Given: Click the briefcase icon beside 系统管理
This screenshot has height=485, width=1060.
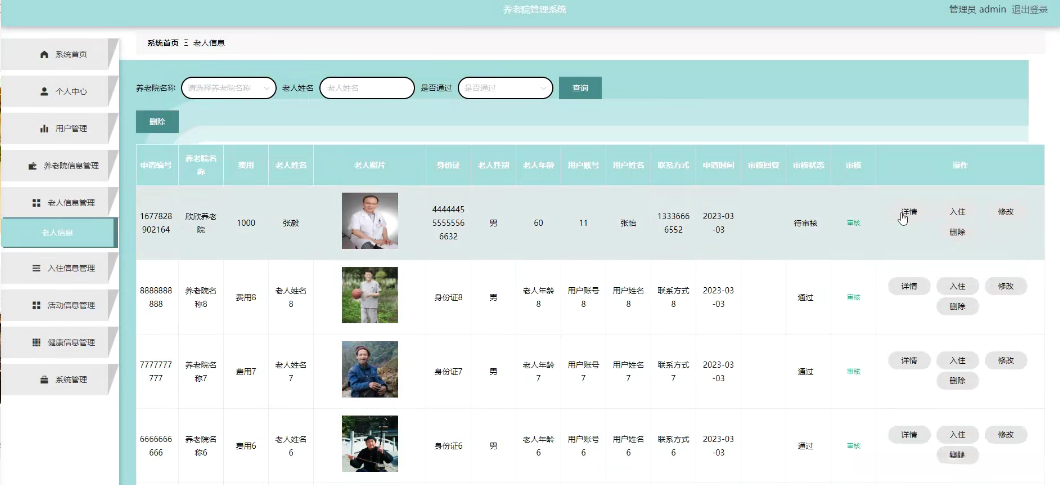Looking at the screenshot, I should tap(45, 380).
